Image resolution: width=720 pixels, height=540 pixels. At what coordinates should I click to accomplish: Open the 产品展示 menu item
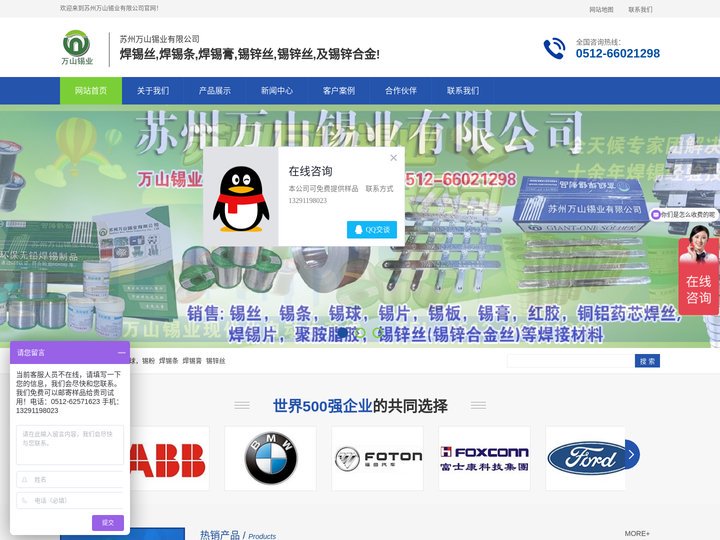pyautogui.click(x=215, y=91)
